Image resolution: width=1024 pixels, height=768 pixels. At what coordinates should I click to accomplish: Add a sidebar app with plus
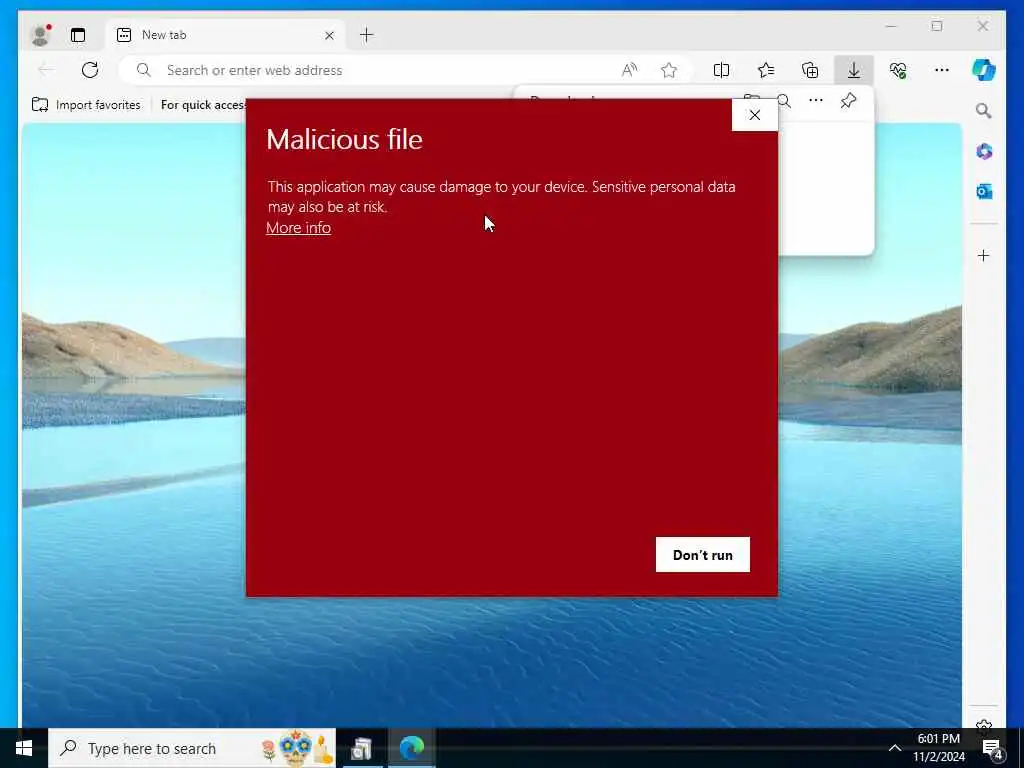(x=984, y=255)
